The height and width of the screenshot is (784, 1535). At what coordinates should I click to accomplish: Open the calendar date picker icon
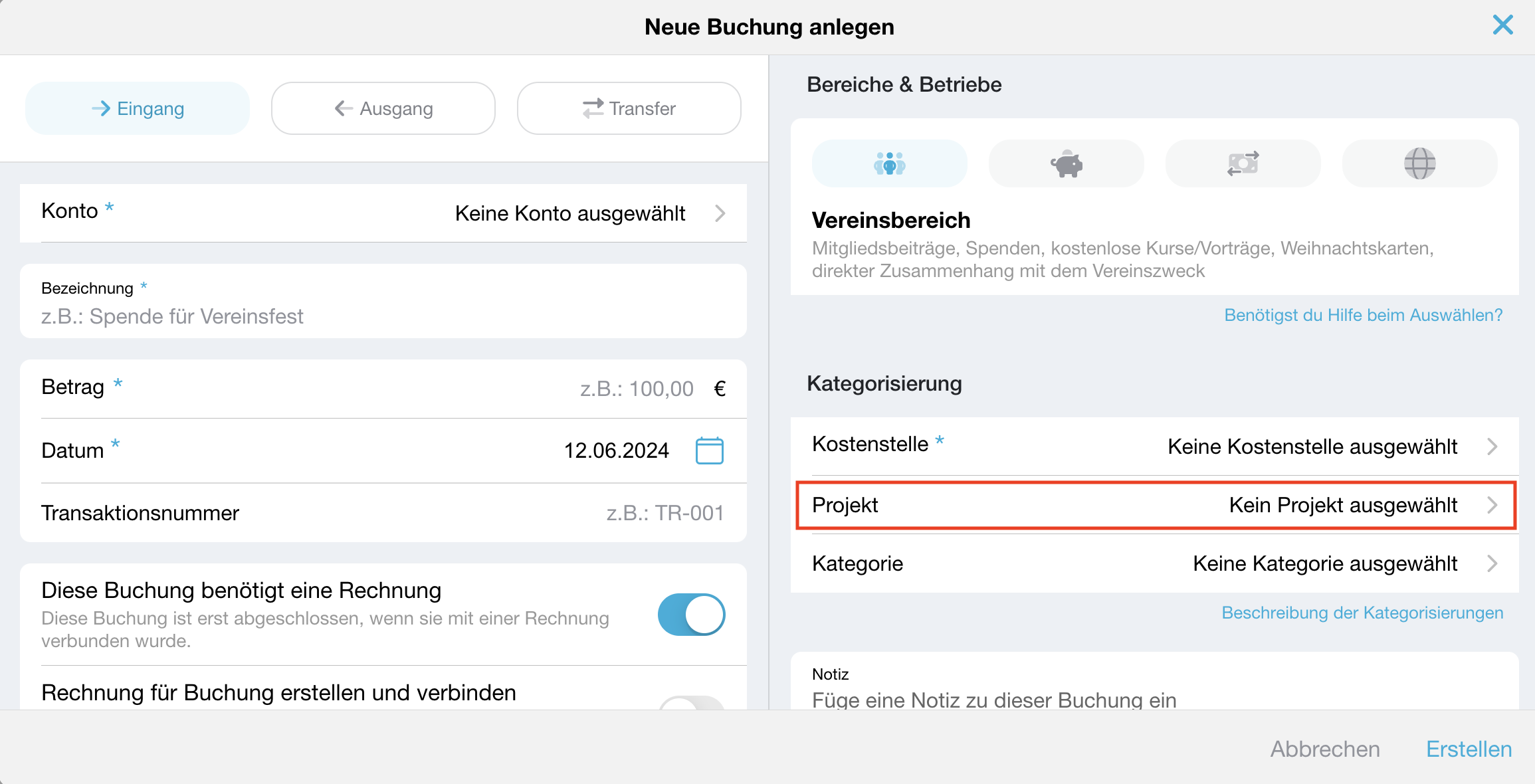[709, 450]
